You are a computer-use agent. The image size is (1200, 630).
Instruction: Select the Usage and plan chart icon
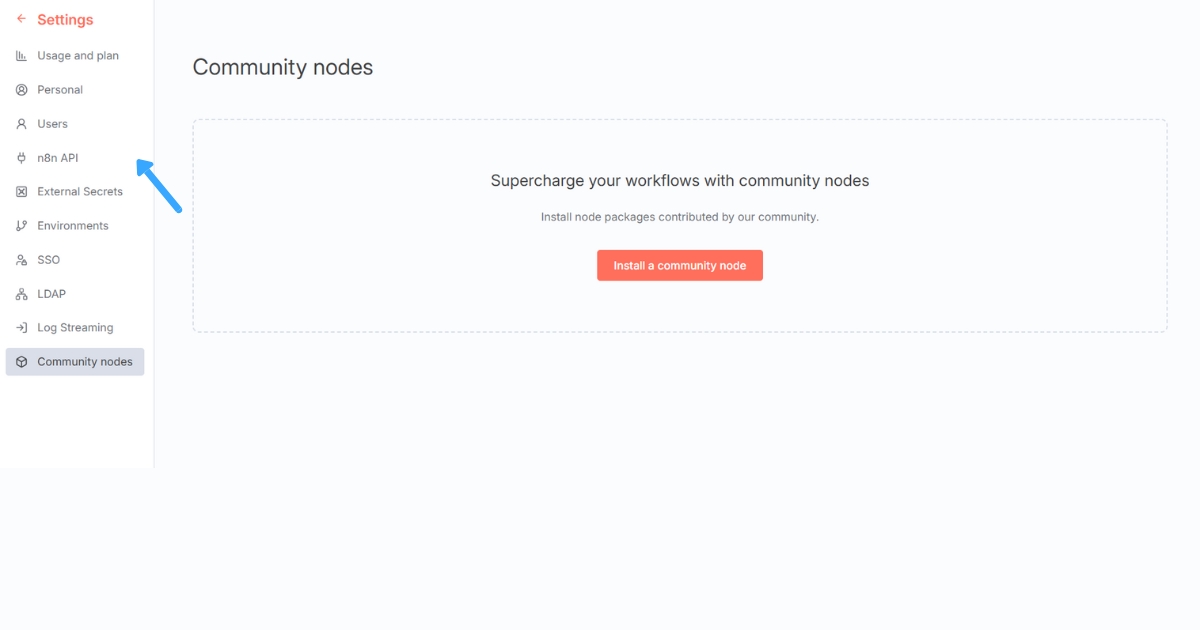(22, 55)
